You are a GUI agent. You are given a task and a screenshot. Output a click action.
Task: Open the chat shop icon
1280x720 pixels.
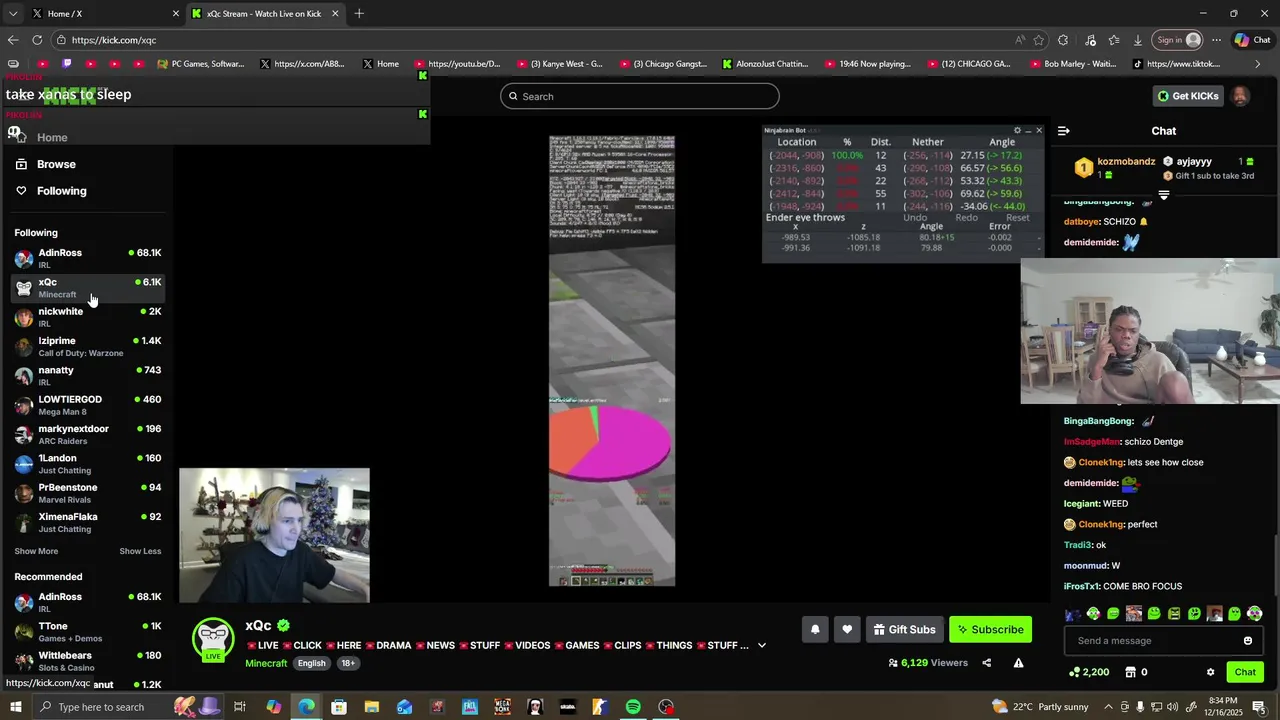pos(1130,672)
